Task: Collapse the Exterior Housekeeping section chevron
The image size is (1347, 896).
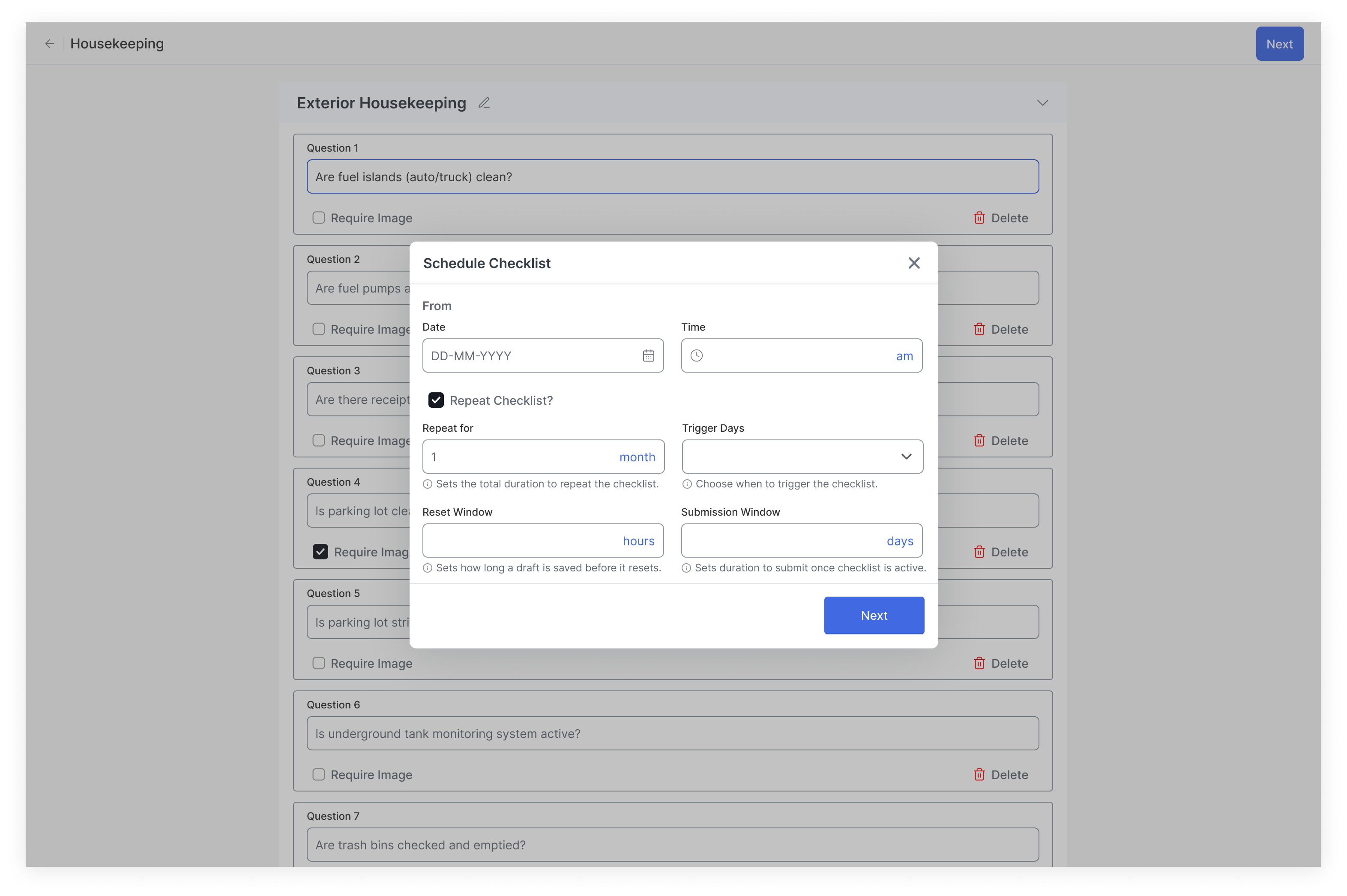Action: click(x=1042, y=103)
